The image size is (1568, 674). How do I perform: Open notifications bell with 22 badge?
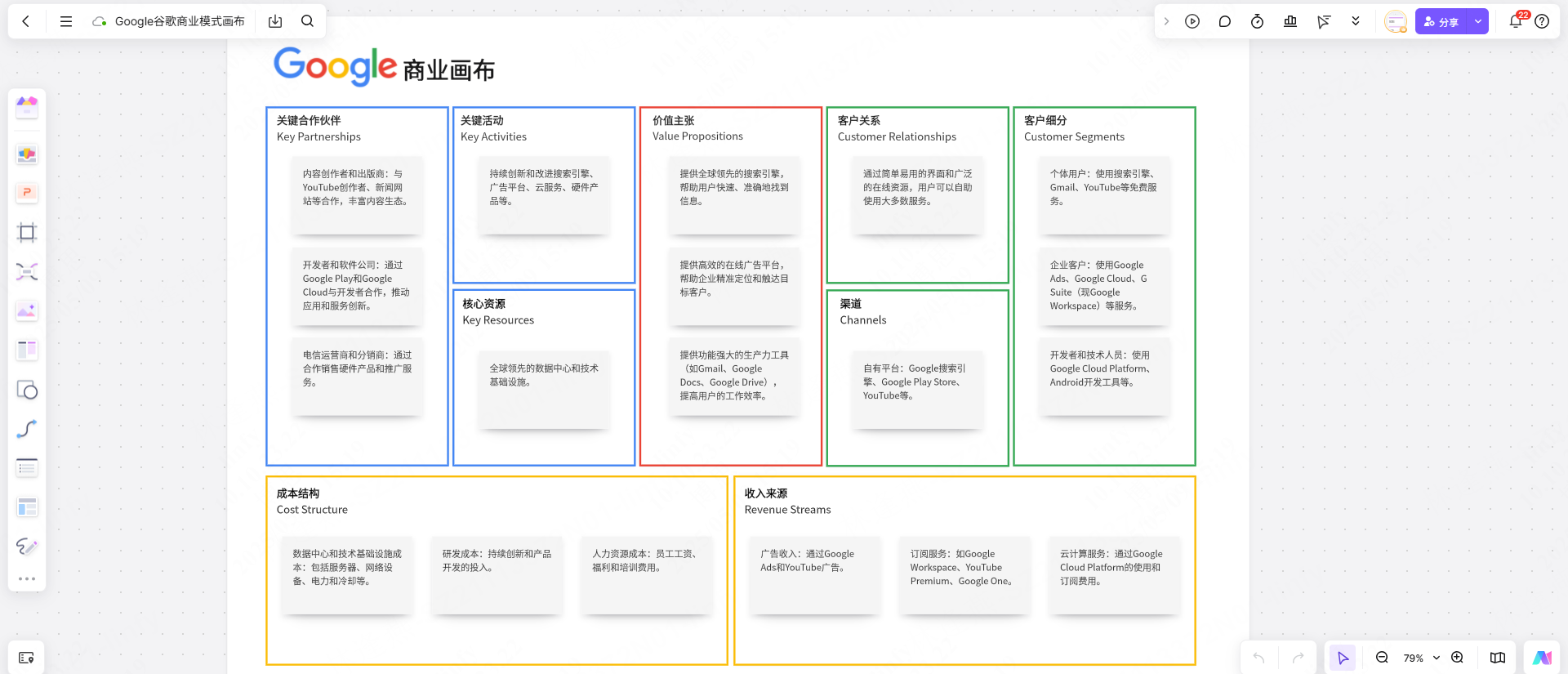click(1516, 21)
